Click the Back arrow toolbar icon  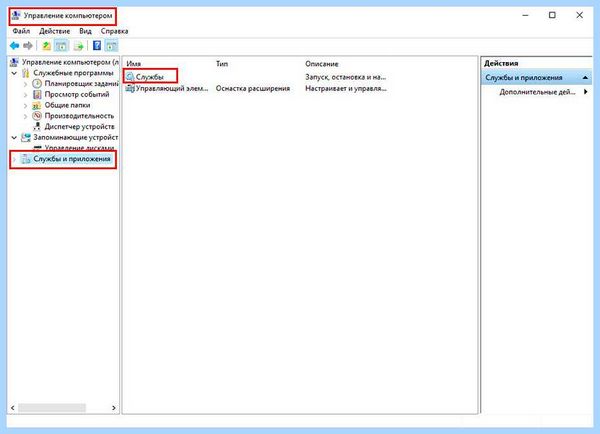click(15, 46)
